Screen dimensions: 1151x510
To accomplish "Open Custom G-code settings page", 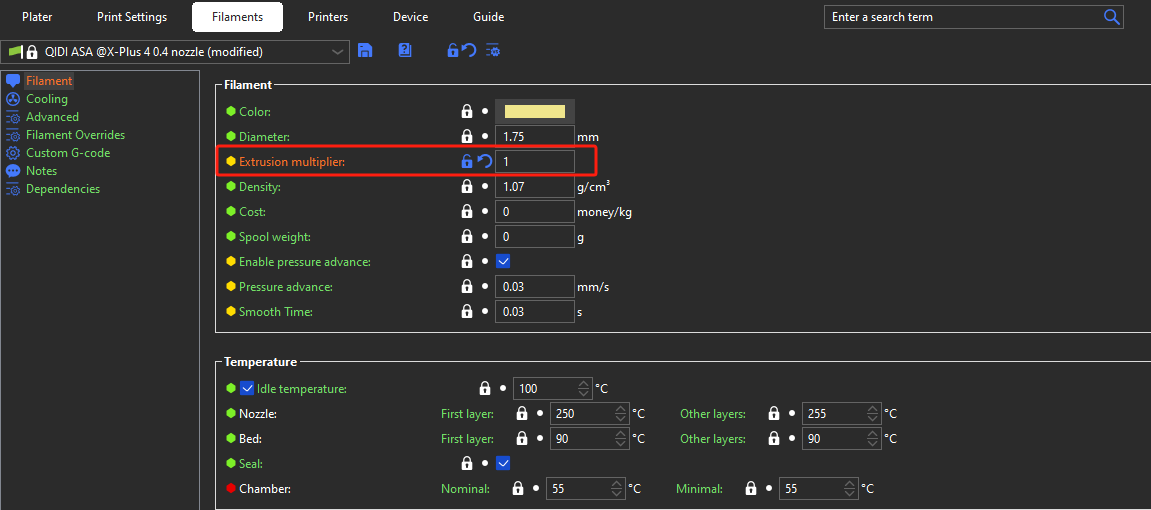I will [68, 153].
